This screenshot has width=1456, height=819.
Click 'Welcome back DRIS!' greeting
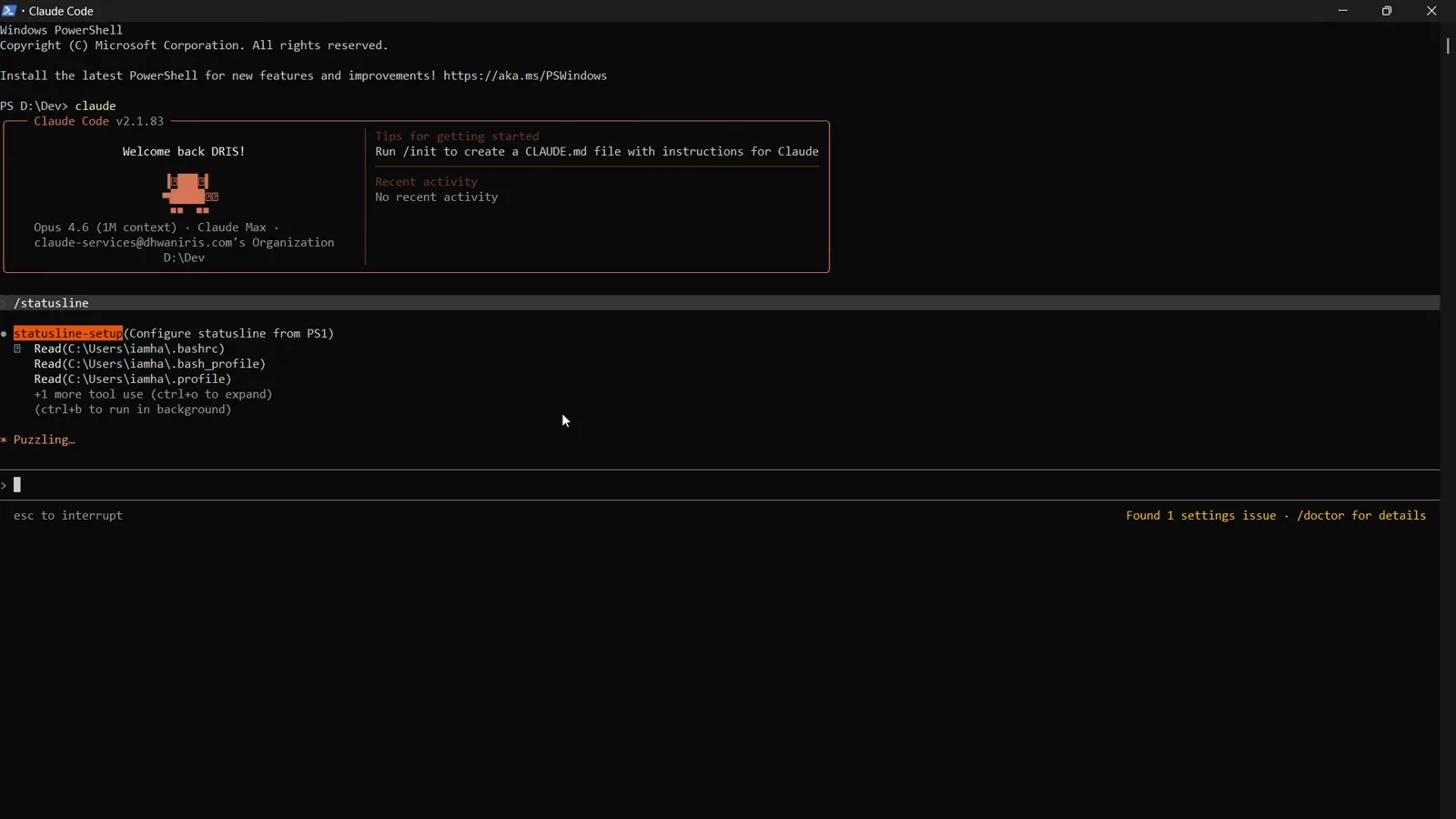click(x=184, y=152)
